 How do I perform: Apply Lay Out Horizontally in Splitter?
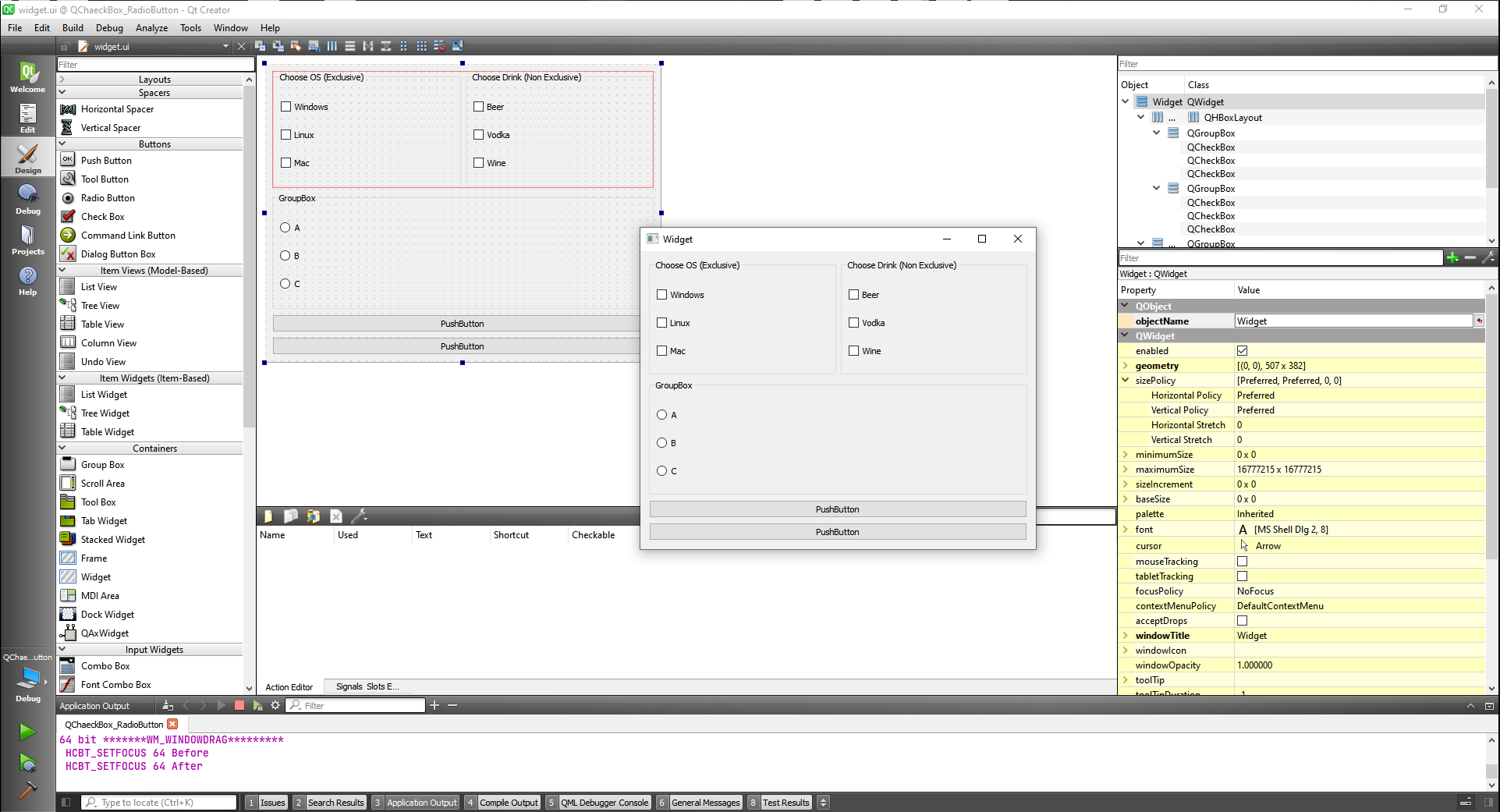pyautogui.click(x=368, y=46)
